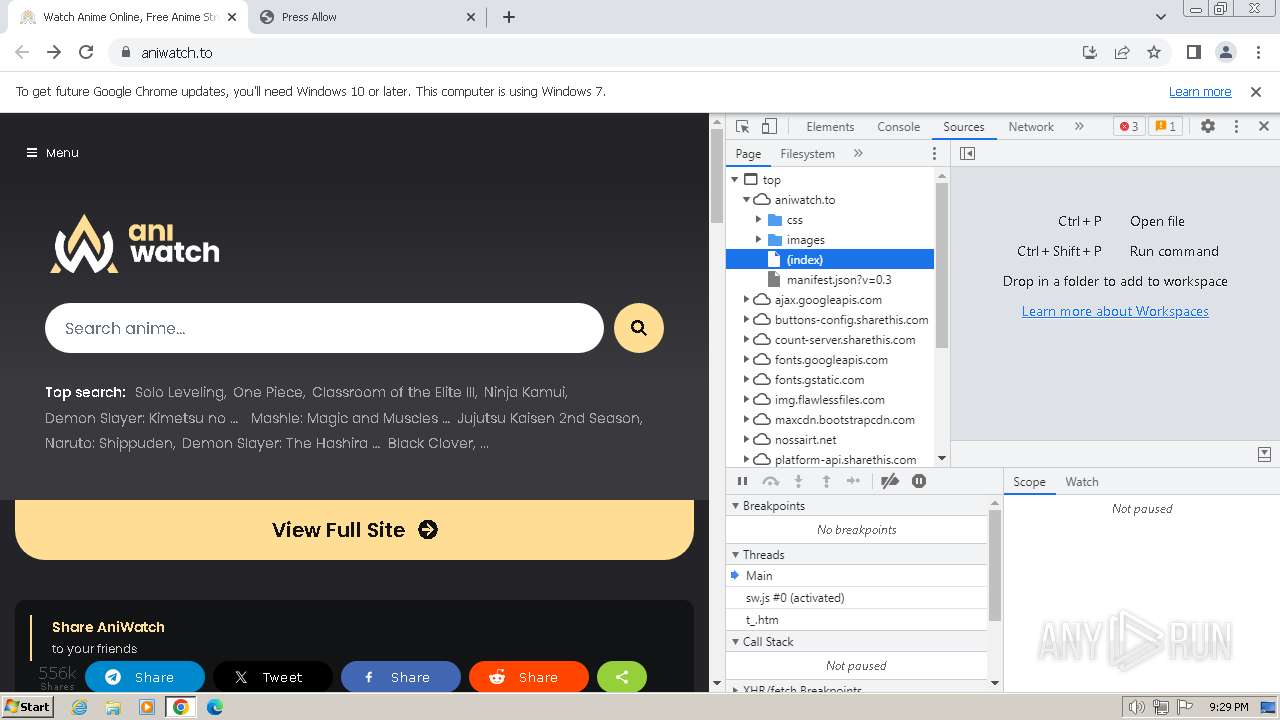1280x720 pixels.
Task: Dismiss the Chrome update infobar
Action: pos(1256,92)
